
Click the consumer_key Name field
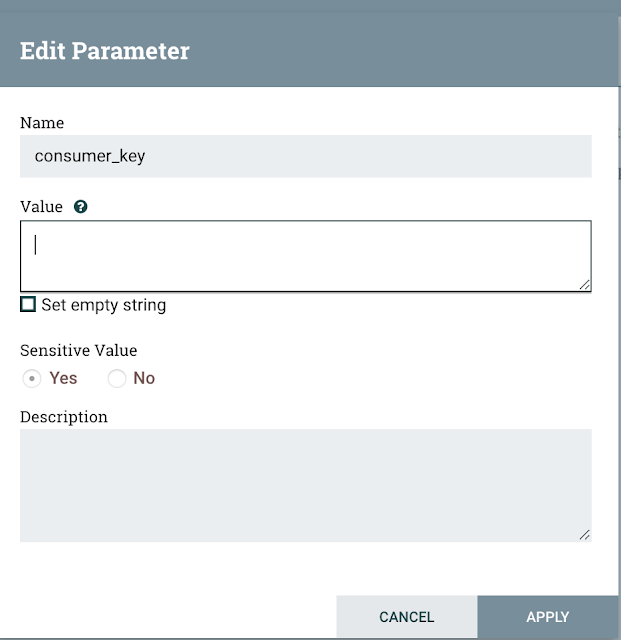point(306,156)
